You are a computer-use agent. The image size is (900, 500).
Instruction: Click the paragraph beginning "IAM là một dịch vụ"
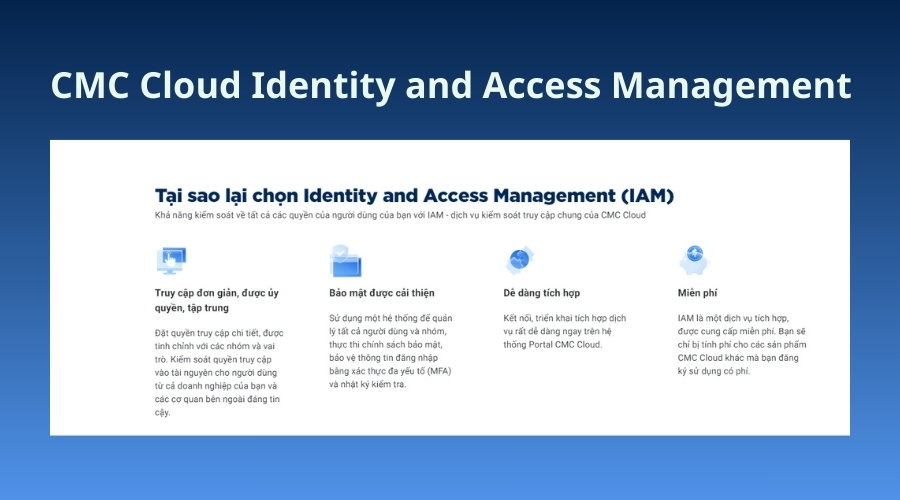click(x=742, y=344)
